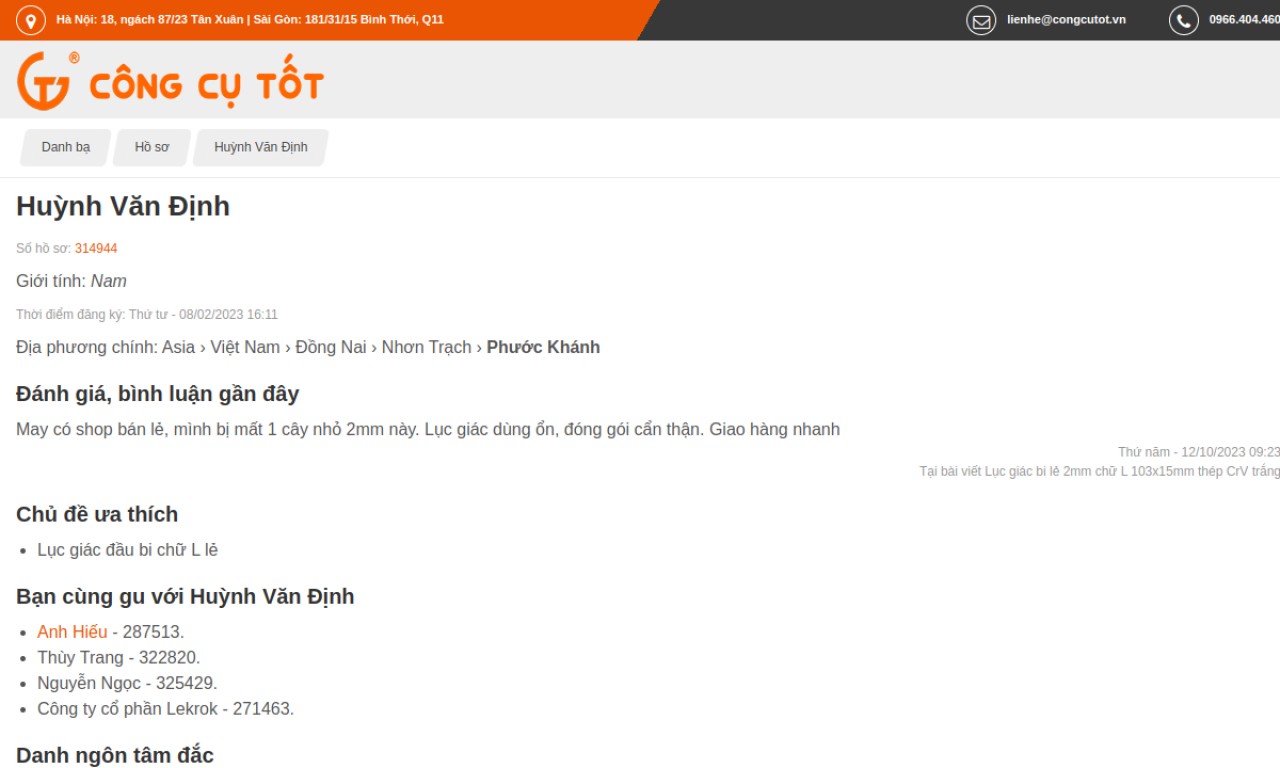Click the email envelope icon
This screenshot has height=768, width=1280.
(981, 20)
